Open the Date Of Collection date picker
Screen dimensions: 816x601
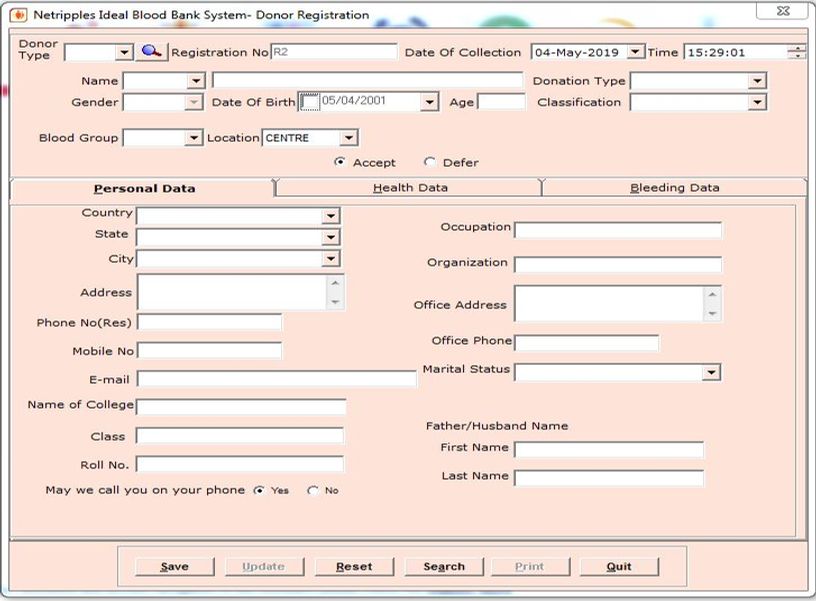[635, 52]
